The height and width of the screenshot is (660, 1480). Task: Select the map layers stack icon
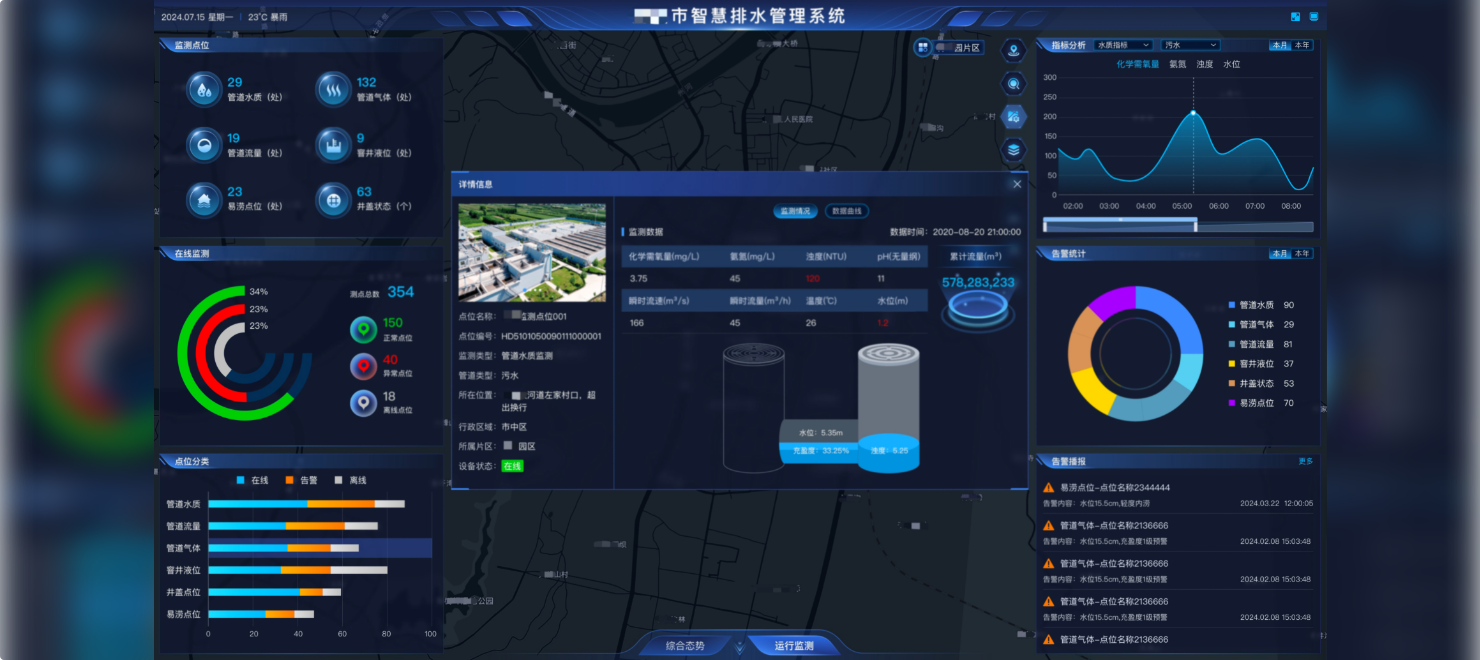tap(1014, 150)
